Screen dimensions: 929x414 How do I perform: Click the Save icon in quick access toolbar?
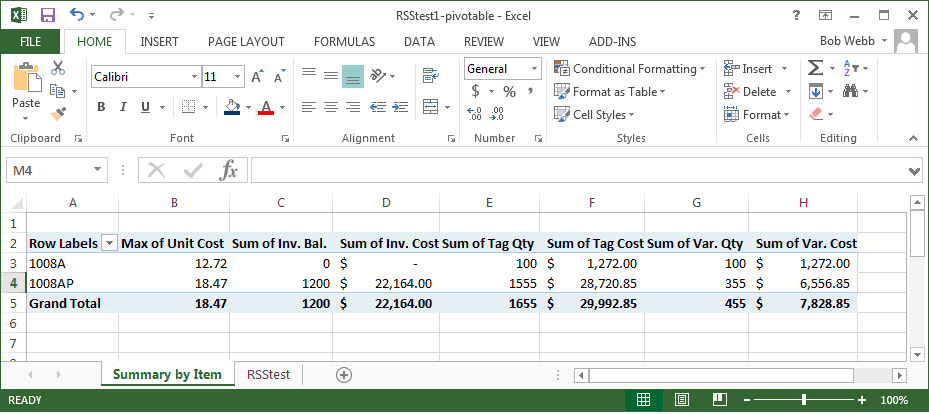coord(48,15)
